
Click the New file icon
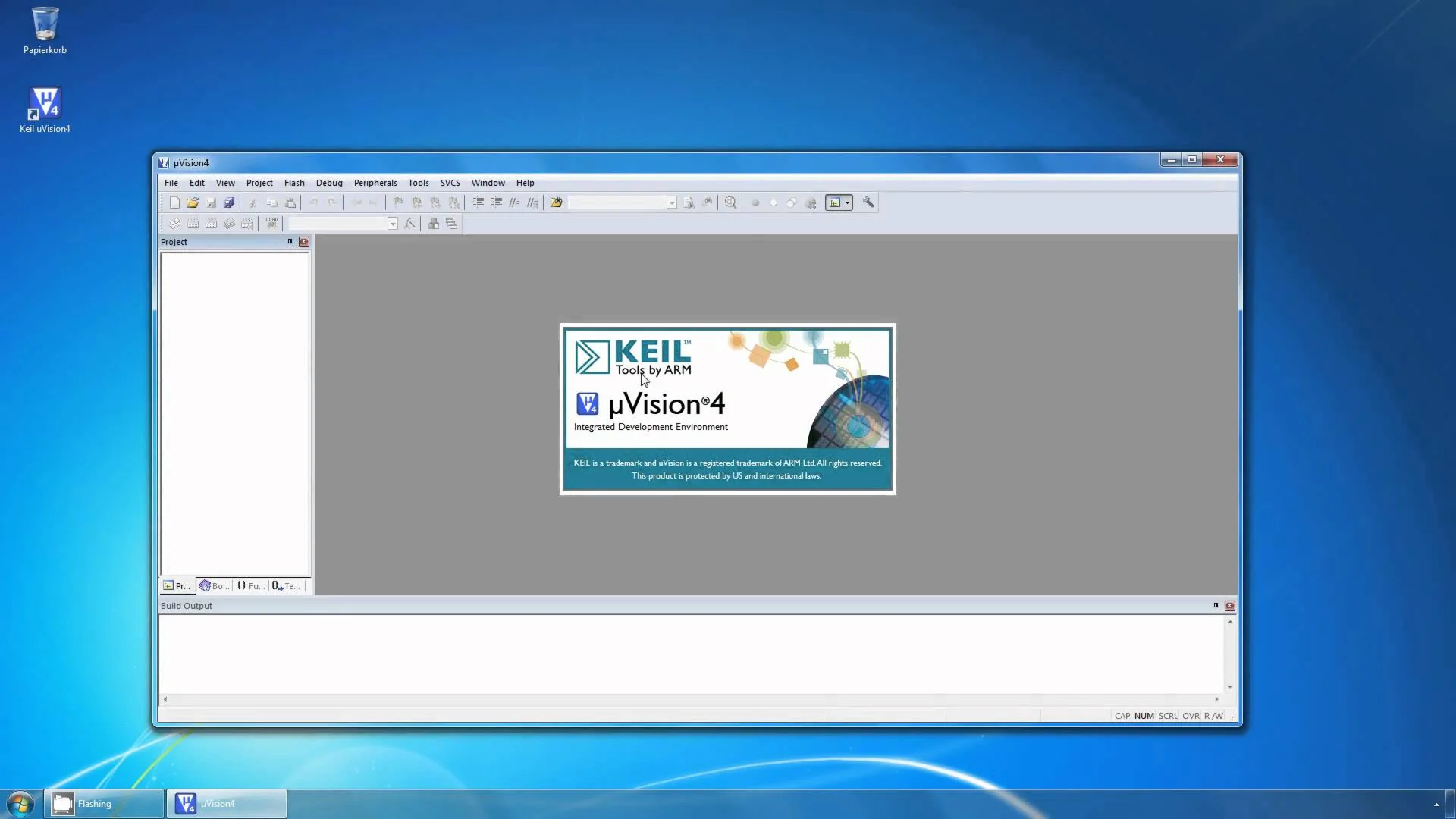coord(174,202)
